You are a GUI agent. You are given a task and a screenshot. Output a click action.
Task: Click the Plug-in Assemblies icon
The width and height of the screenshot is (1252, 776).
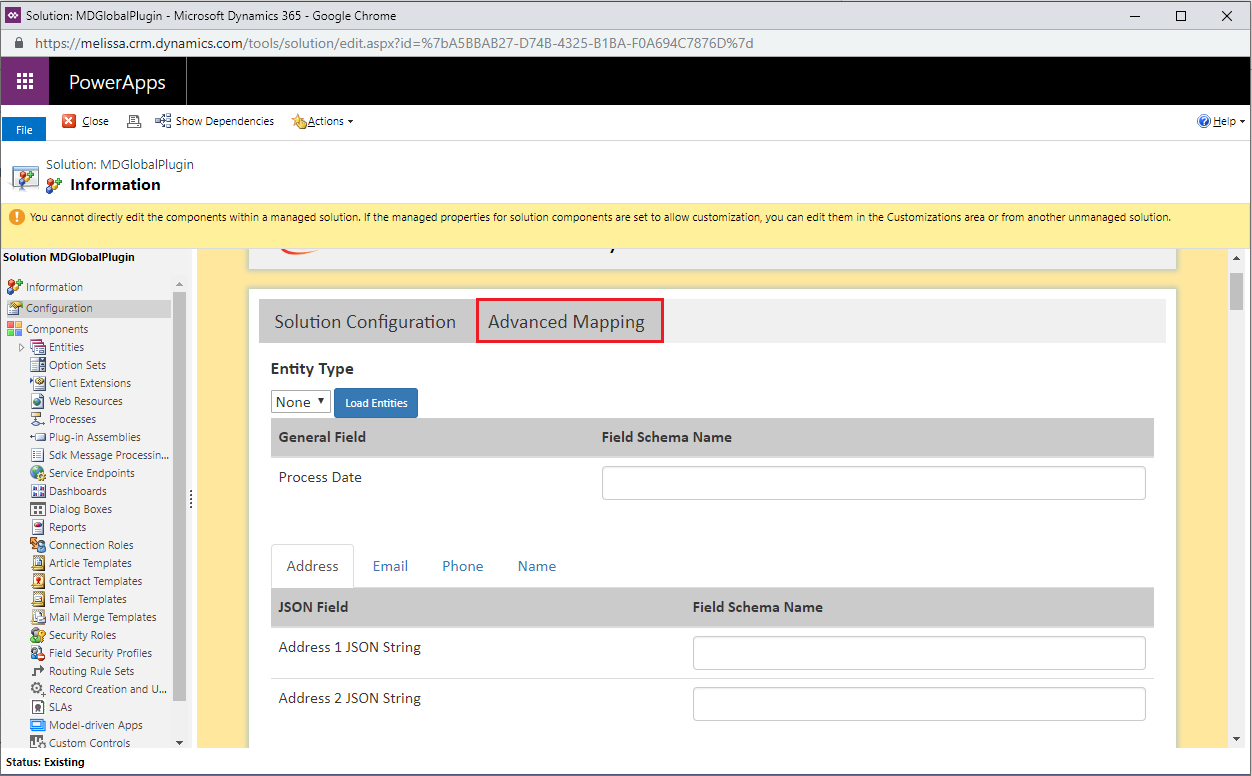[38, 437]
